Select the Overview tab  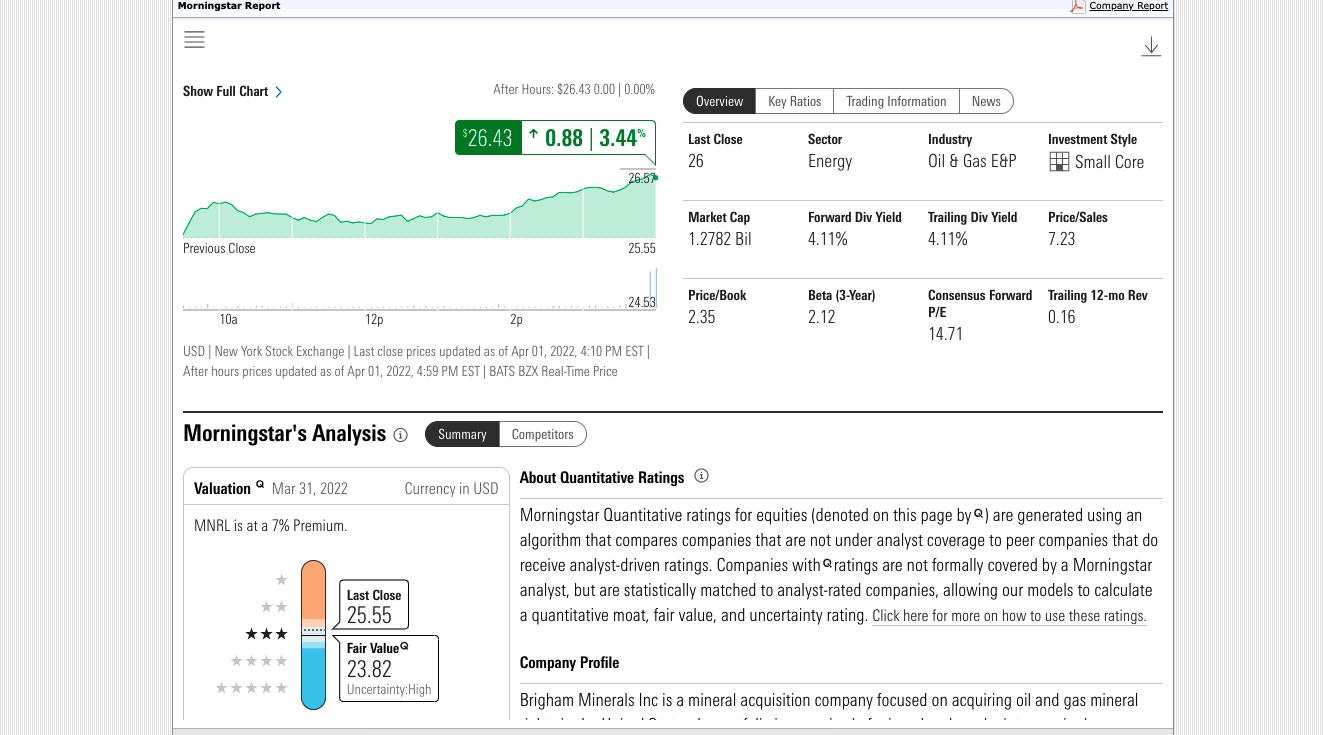click(719, 101)
